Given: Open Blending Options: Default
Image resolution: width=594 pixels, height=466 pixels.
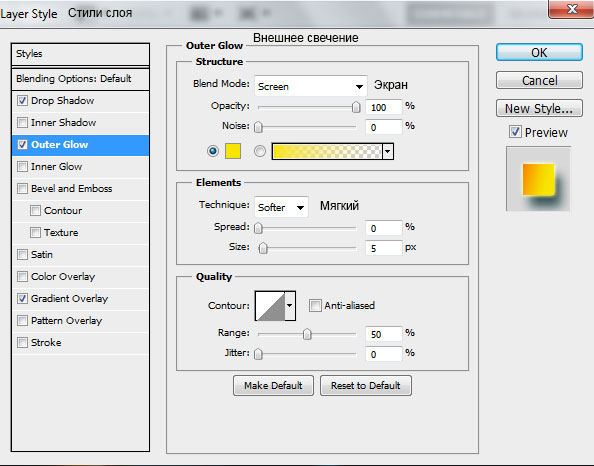Looking at the screenshot, I should (x=80, y=79).
